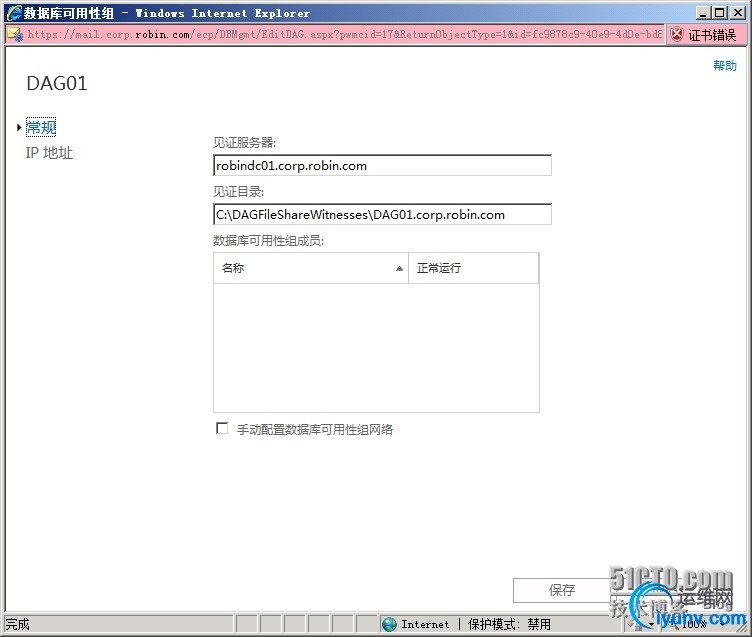Screen dimensions: 752x637
Task: Click the 证书错误 button
Action: 705,35
